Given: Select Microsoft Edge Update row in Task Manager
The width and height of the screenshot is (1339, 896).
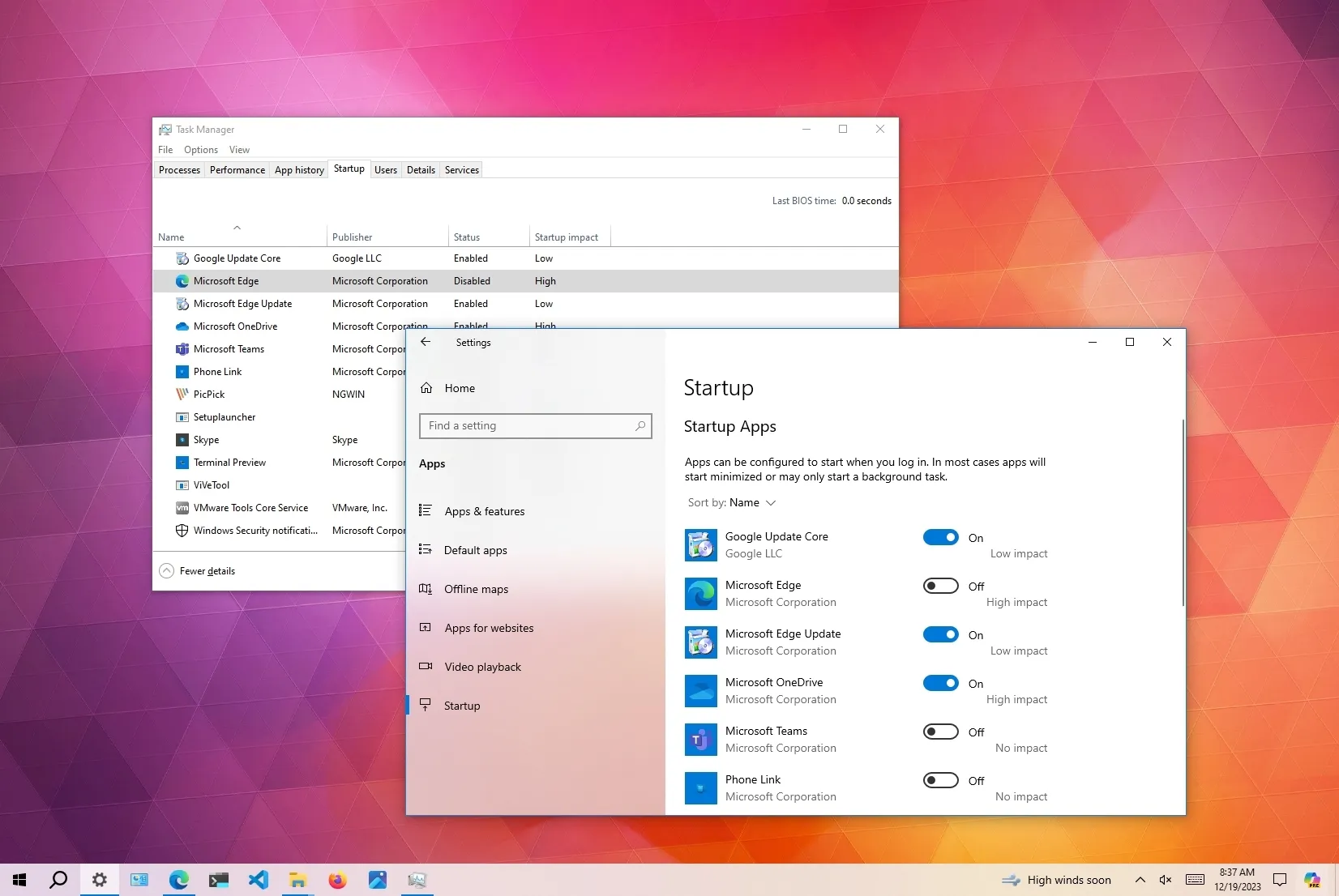Looking at the screenshot, I should coord(525,304).
